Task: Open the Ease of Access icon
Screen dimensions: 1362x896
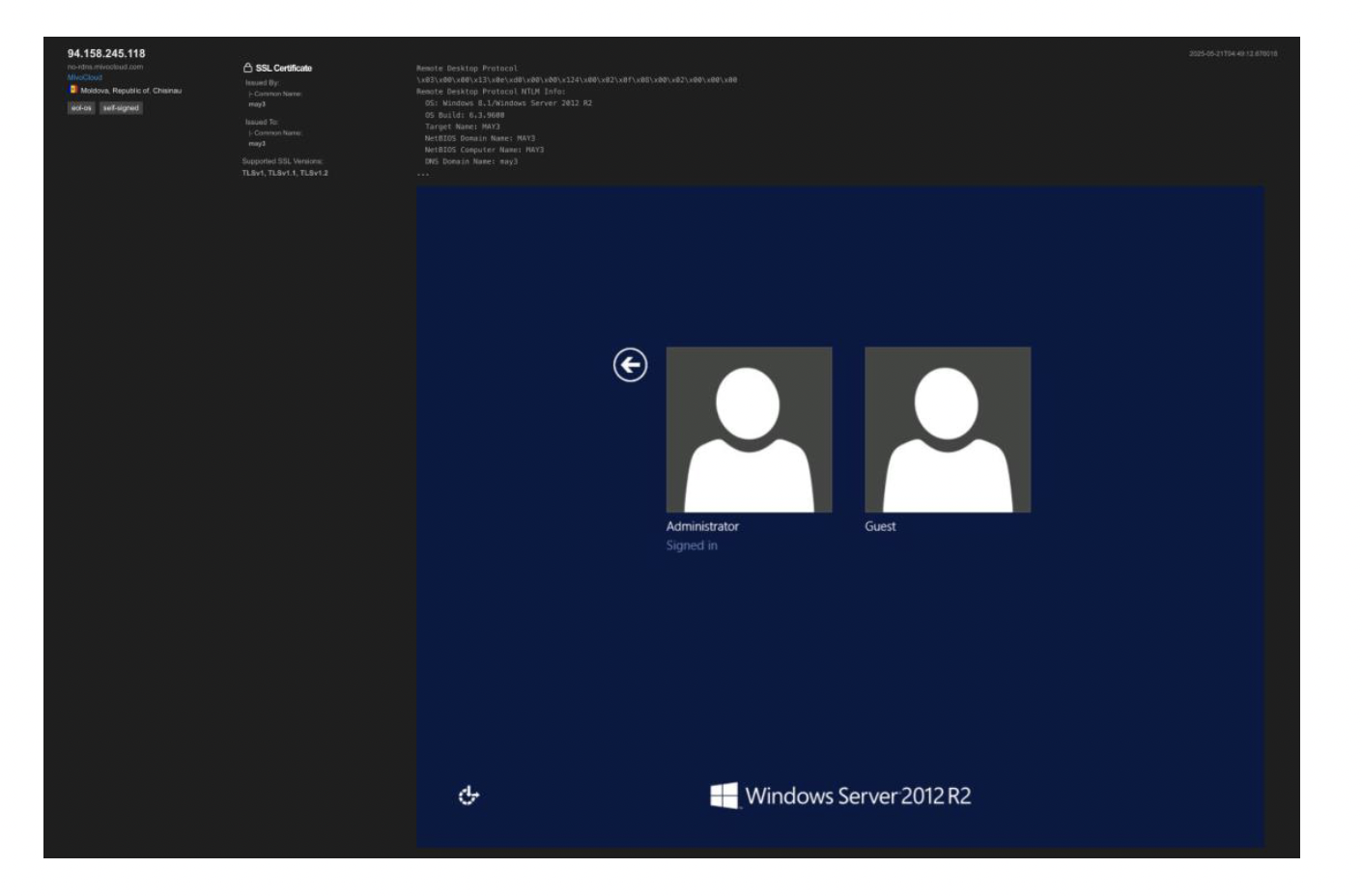Action: 468,796
